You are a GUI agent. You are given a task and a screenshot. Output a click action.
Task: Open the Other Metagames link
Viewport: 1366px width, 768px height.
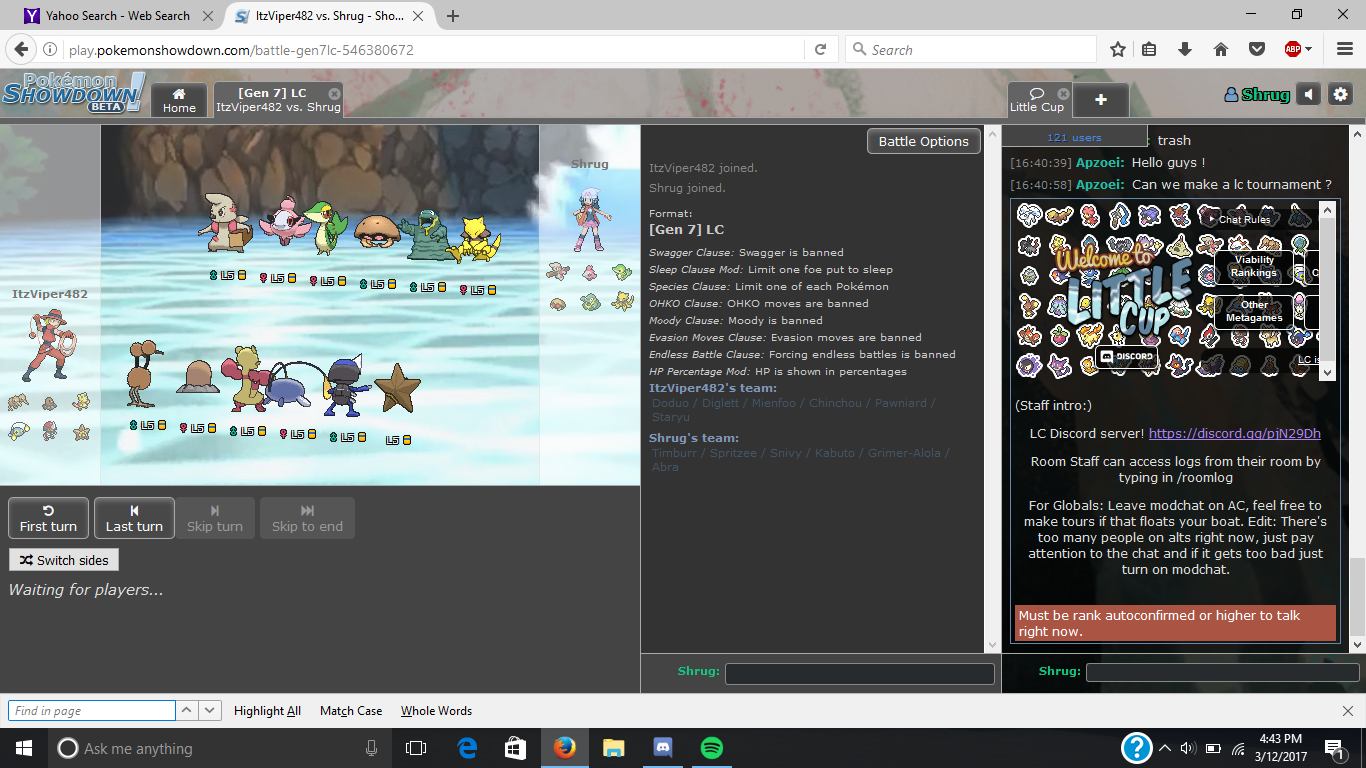click(x=1254, y=311)
